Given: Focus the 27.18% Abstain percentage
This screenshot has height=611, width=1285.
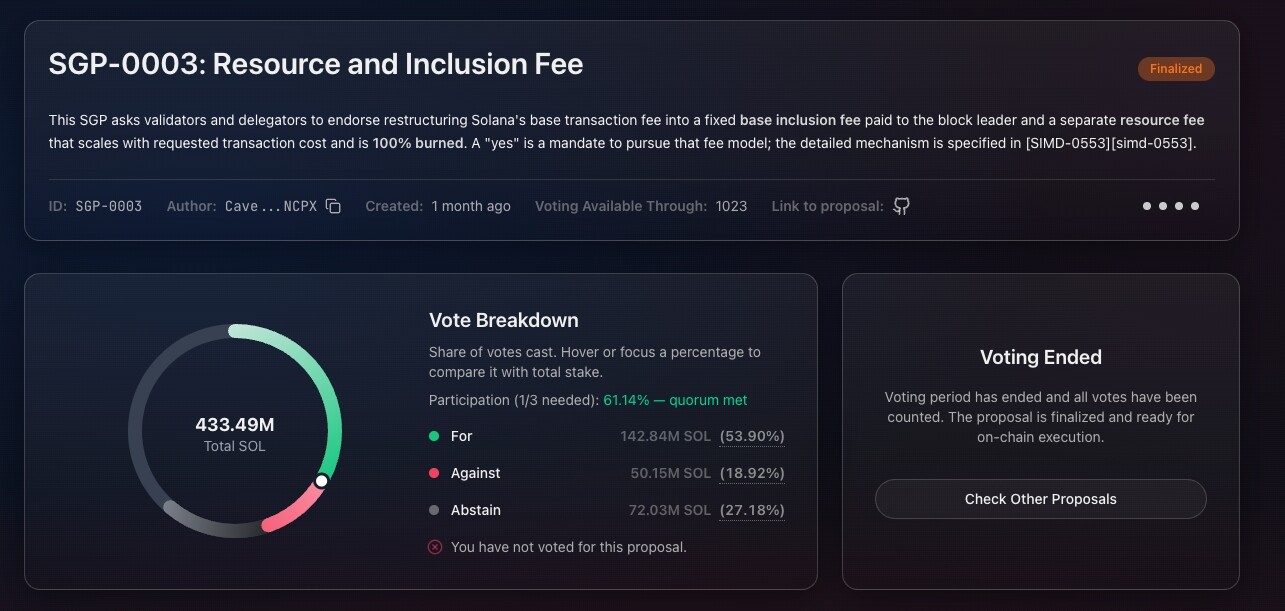Looking at the screenshot, I should 752,510.
